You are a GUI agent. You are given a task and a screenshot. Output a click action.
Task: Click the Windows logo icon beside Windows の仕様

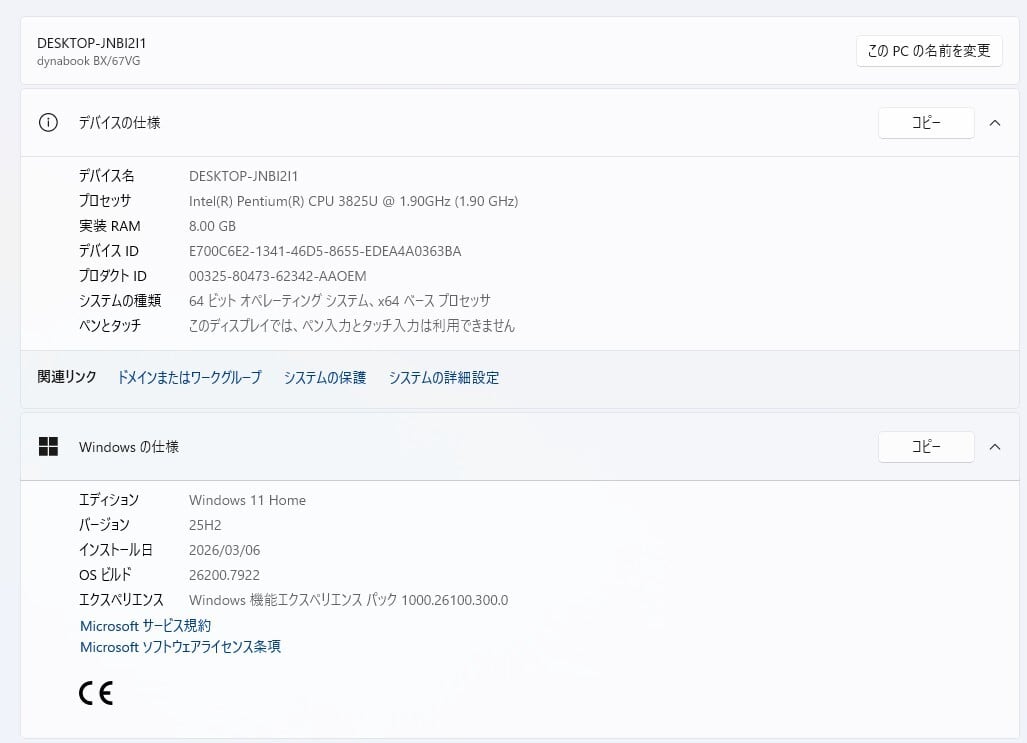[x=48, y=447]
